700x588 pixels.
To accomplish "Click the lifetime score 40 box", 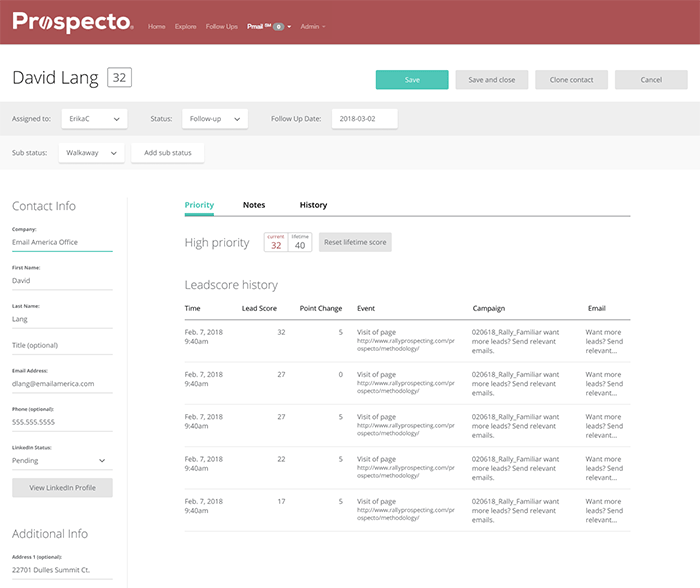I will [x=300, y=242].
